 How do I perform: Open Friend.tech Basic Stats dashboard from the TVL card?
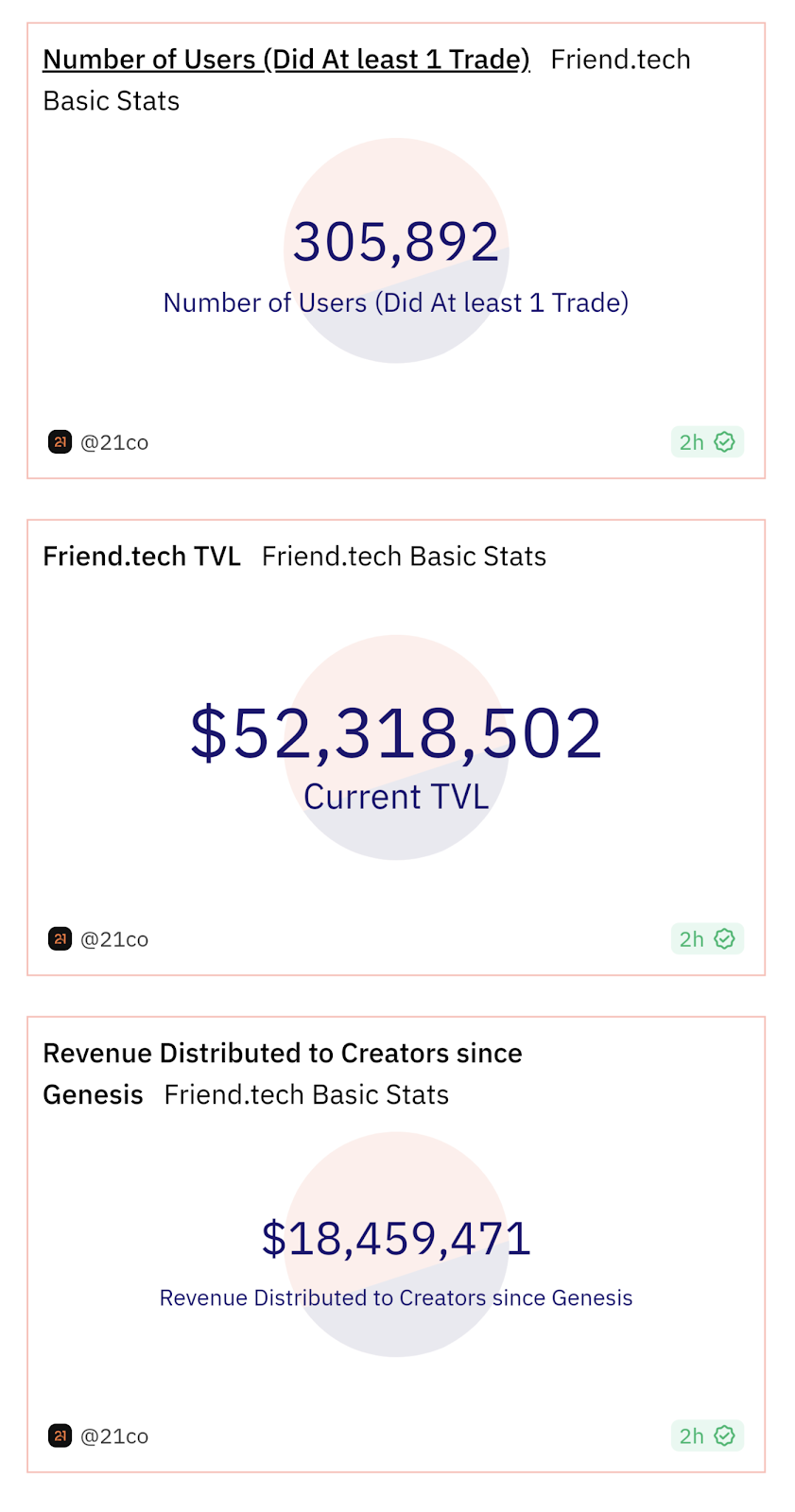[404, 557]
